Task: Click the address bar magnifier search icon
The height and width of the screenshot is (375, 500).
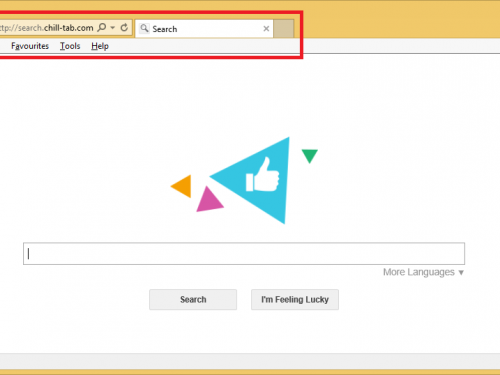Action: tap(102, 27)
